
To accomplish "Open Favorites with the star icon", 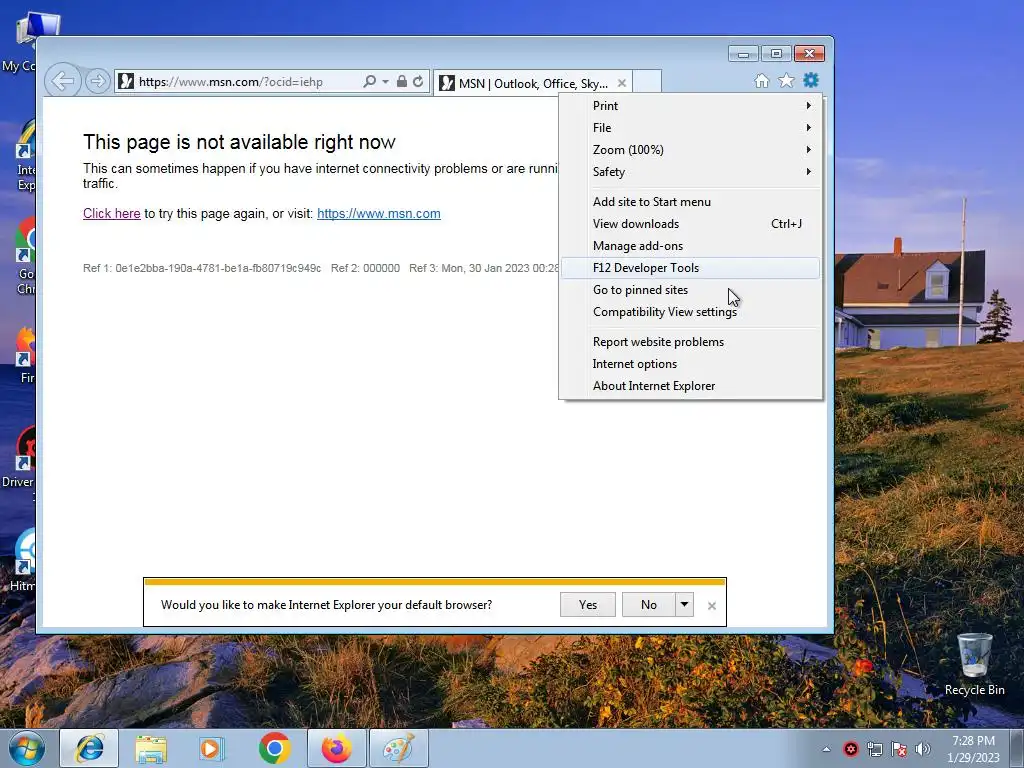I will [x=786, y=80].
